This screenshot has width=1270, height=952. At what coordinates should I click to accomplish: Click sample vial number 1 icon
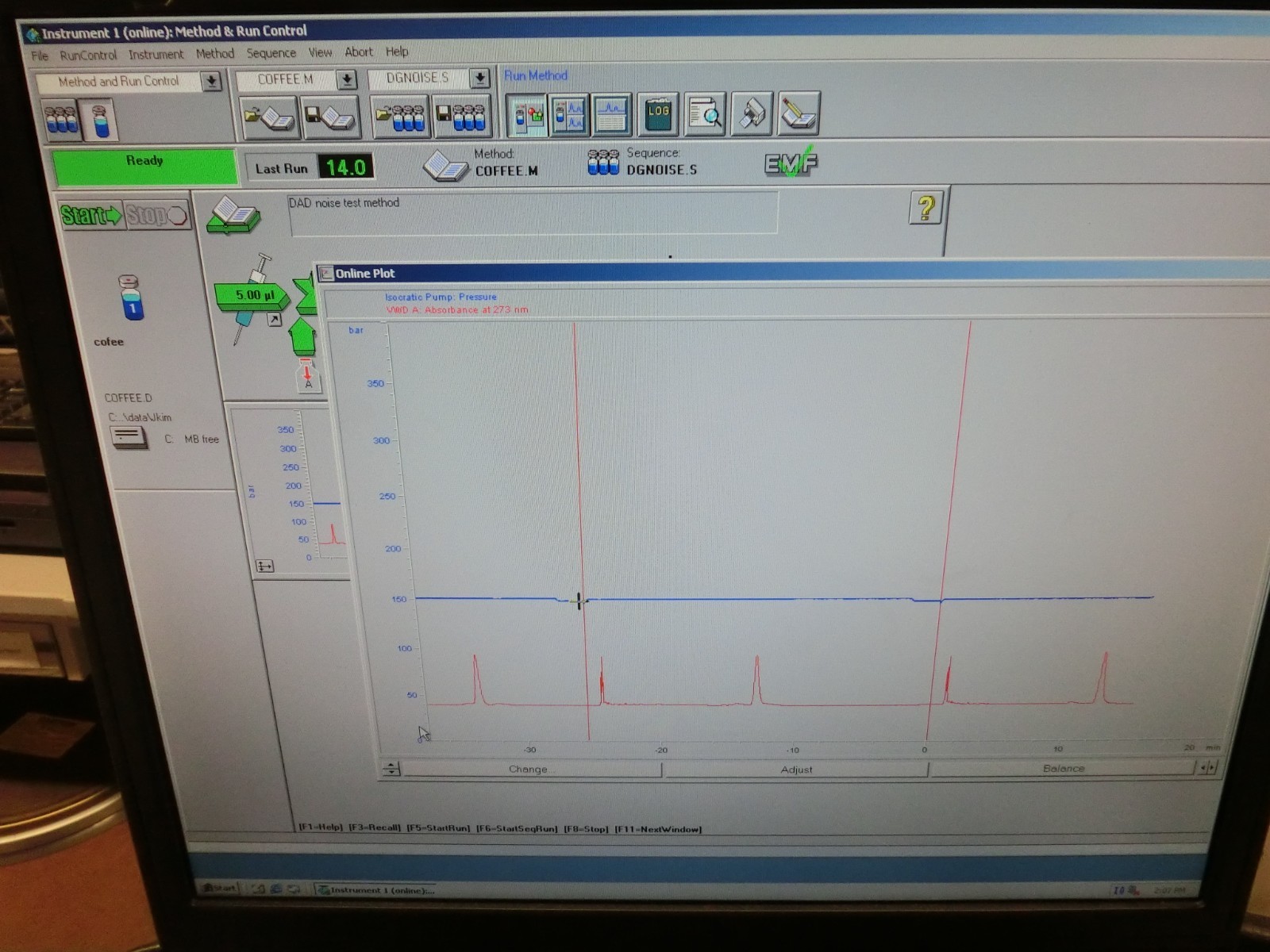pos(132,298)
